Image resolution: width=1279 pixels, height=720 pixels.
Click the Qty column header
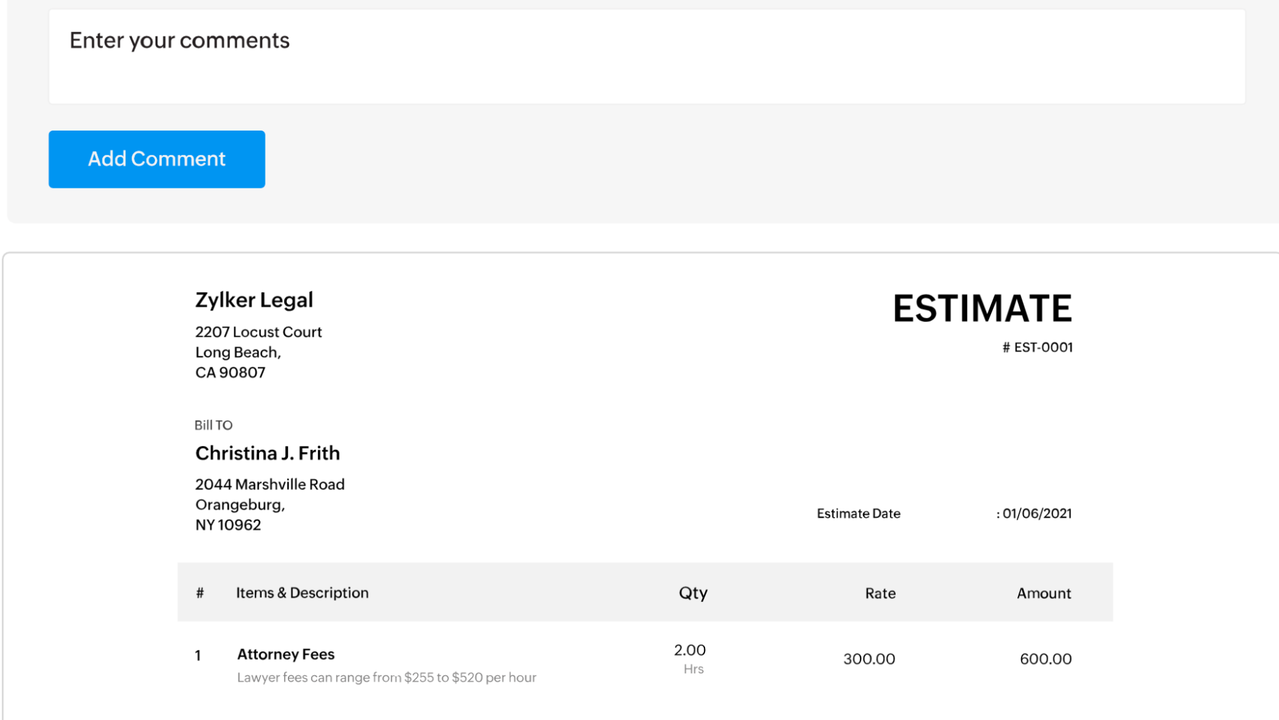693,593
